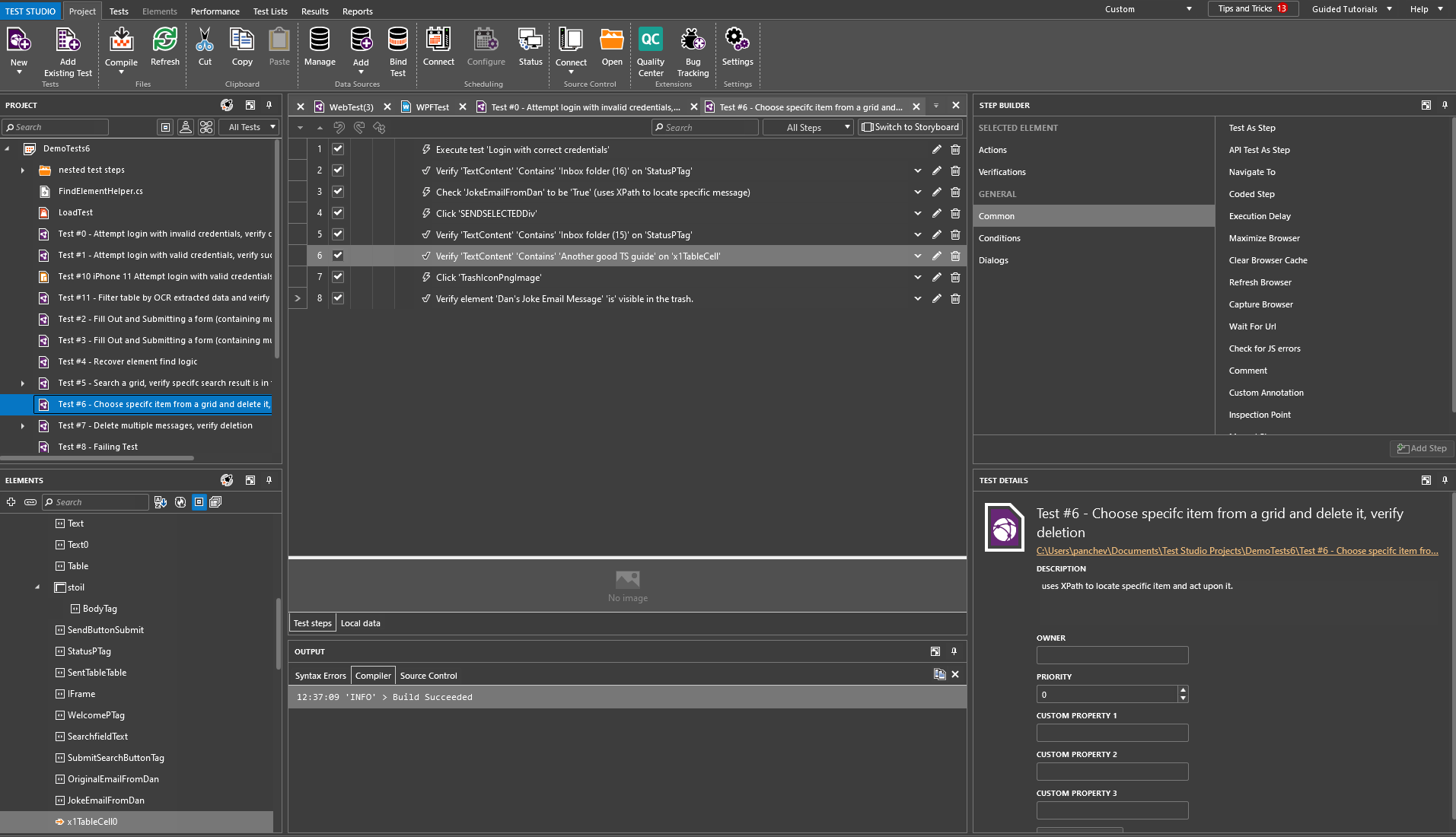Uncheck step 2 enabled checkbox
The width and height of the screenshot is (1456, 837).
point(338,170)
